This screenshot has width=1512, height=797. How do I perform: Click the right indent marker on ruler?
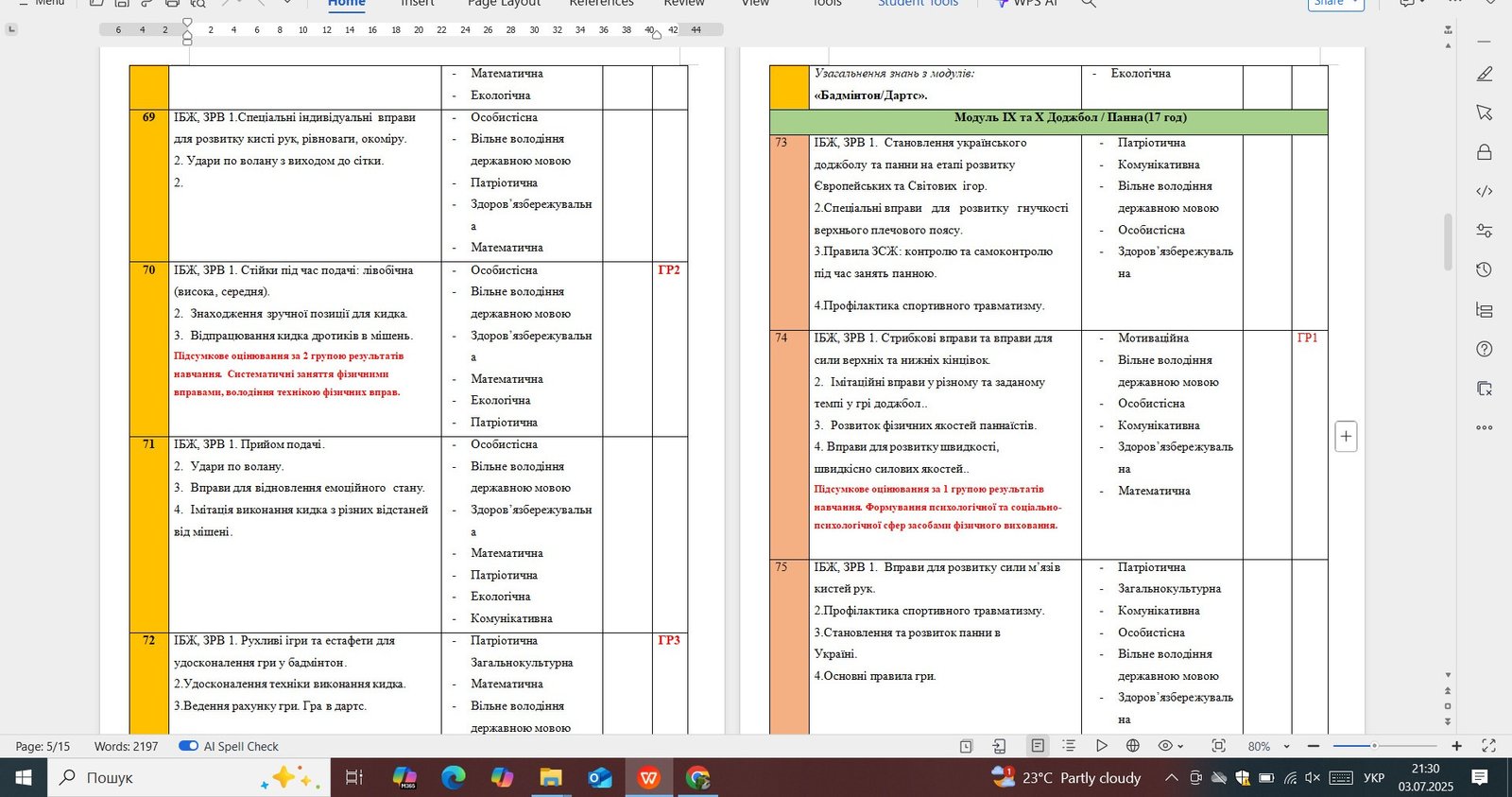coord(659,35)
